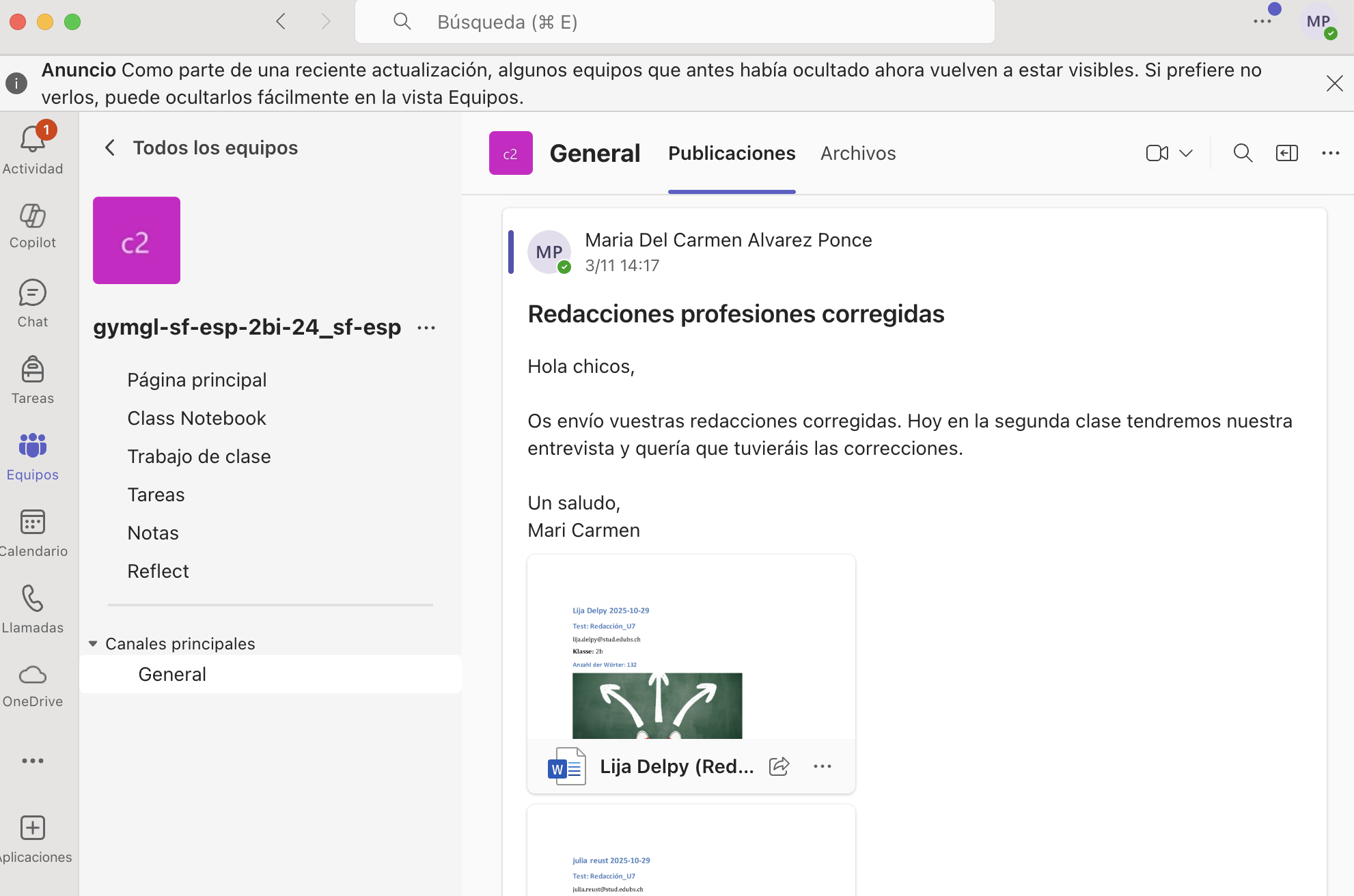Go back to Todos los equipos
Screen dimensions: 1354x896
(110, 148)
